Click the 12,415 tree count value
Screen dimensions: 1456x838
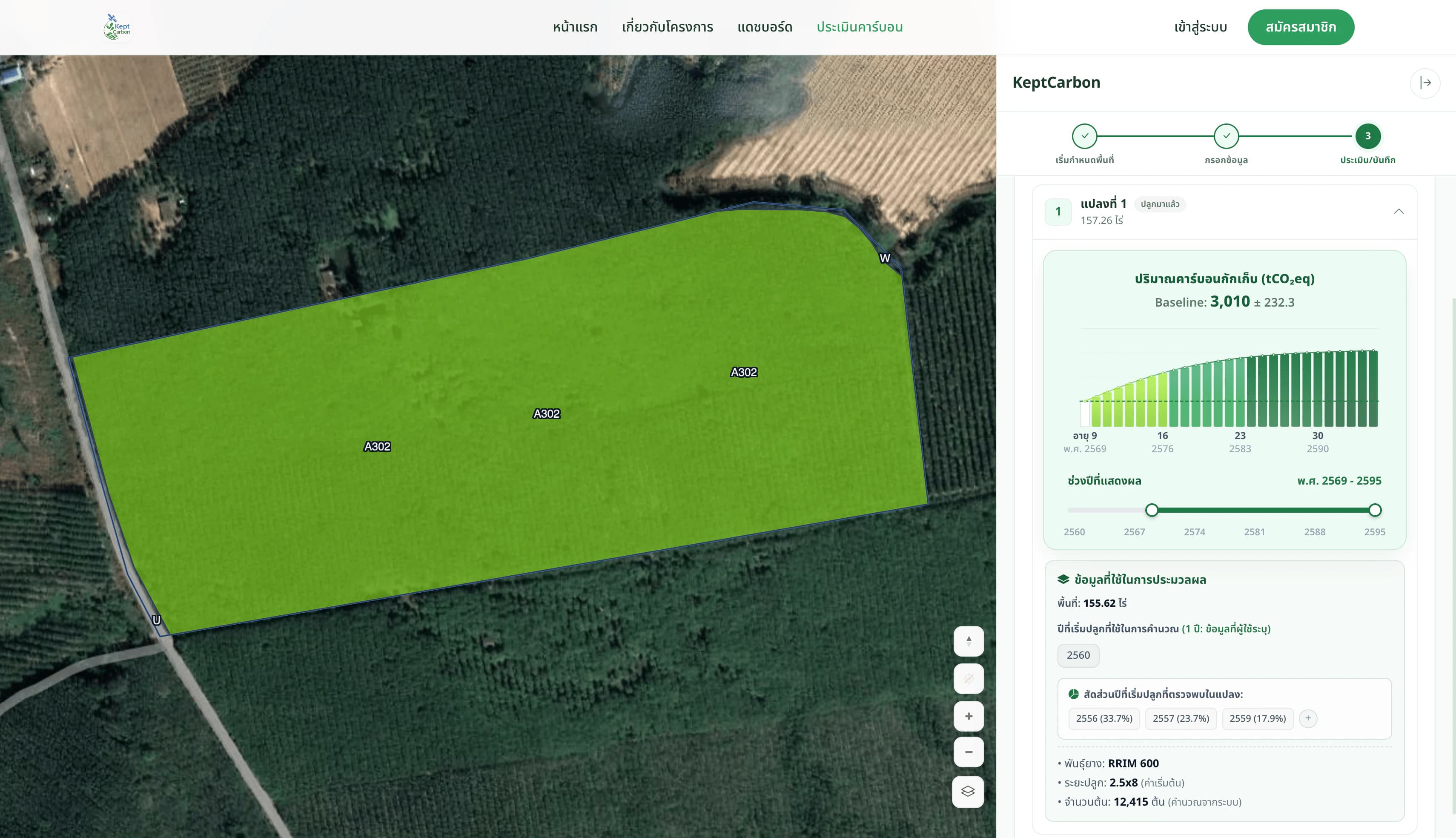(x=1131, y=802)
